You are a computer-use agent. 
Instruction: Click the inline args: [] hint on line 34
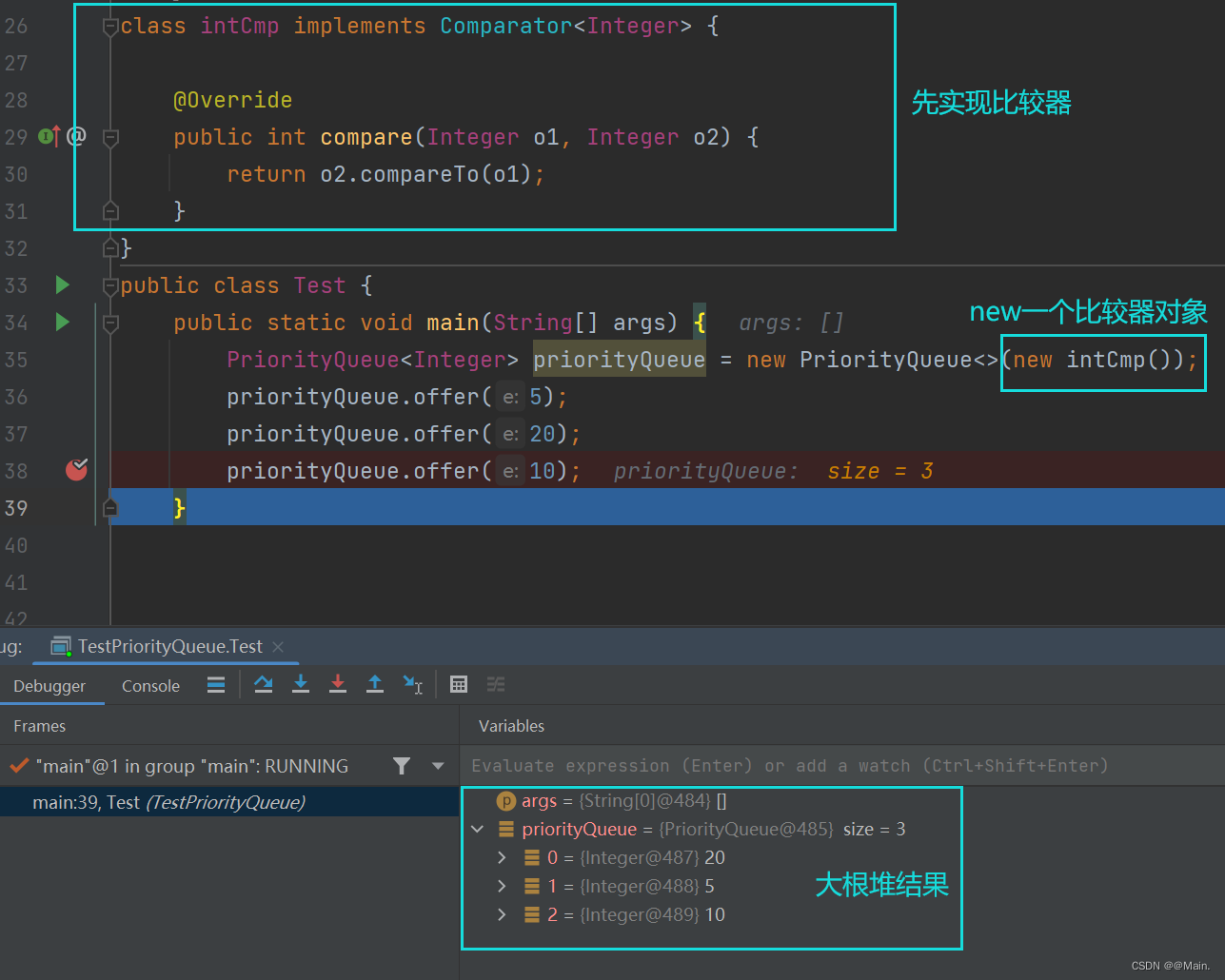[x=791, y=323]
